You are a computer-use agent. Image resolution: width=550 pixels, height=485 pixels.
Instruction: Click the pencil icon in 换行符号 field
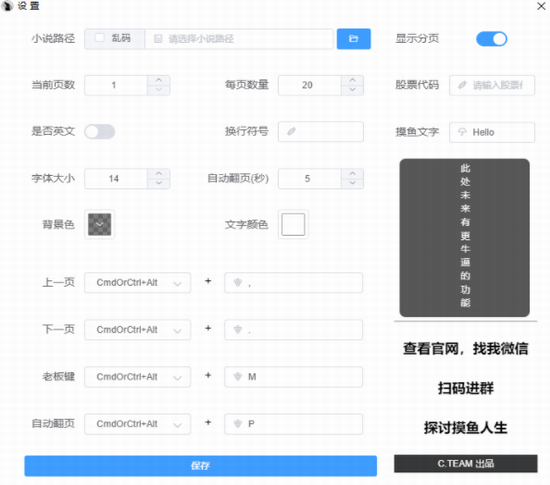click(x=291, y=132)
